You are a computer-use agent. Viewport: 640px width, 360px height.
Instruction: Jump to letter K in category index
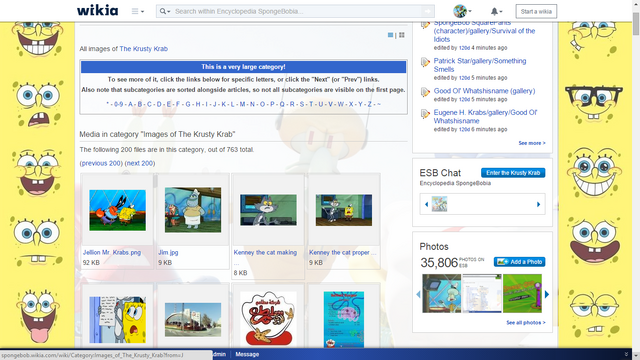tap(223, 104)
